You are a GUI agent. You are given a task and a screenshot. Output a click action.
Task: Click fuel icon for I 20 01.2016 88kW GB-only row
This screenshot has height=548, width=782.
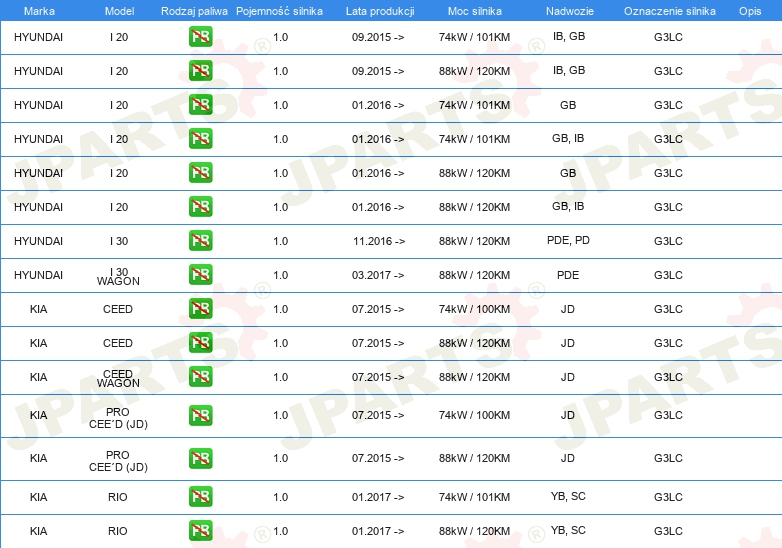tap(200, 173)
